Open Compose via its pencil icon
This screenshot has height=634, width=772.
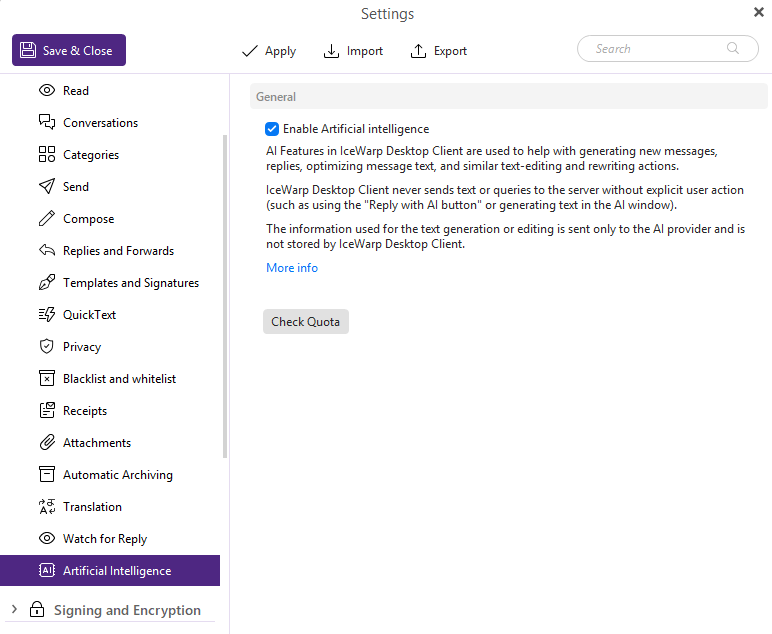click(x=46, y=219)
